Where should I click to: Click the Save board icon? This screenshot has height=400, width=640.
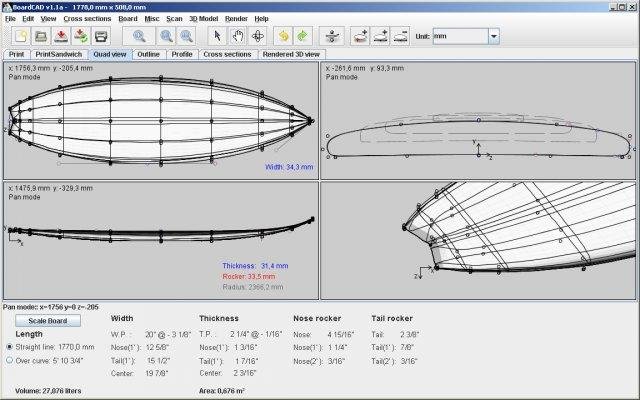(x=61, y=36)
